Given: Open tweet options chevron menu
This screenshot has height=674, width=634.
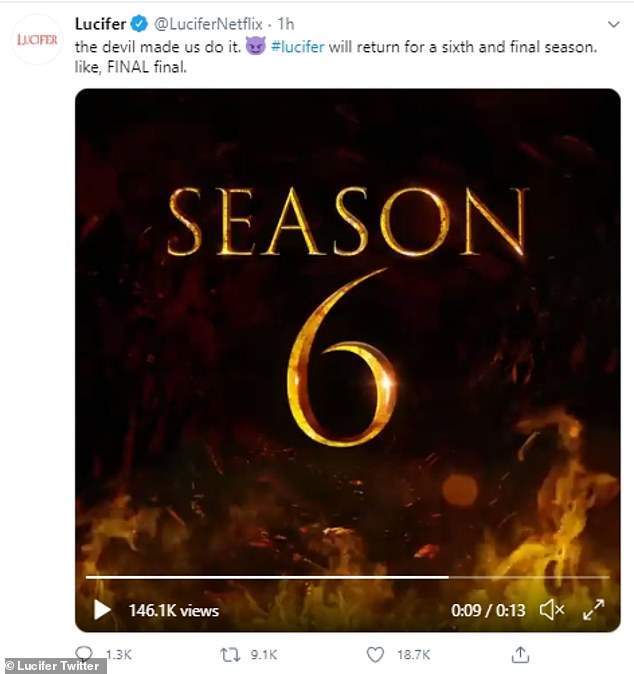Looking at the screenshot, I should coord(612,23).
